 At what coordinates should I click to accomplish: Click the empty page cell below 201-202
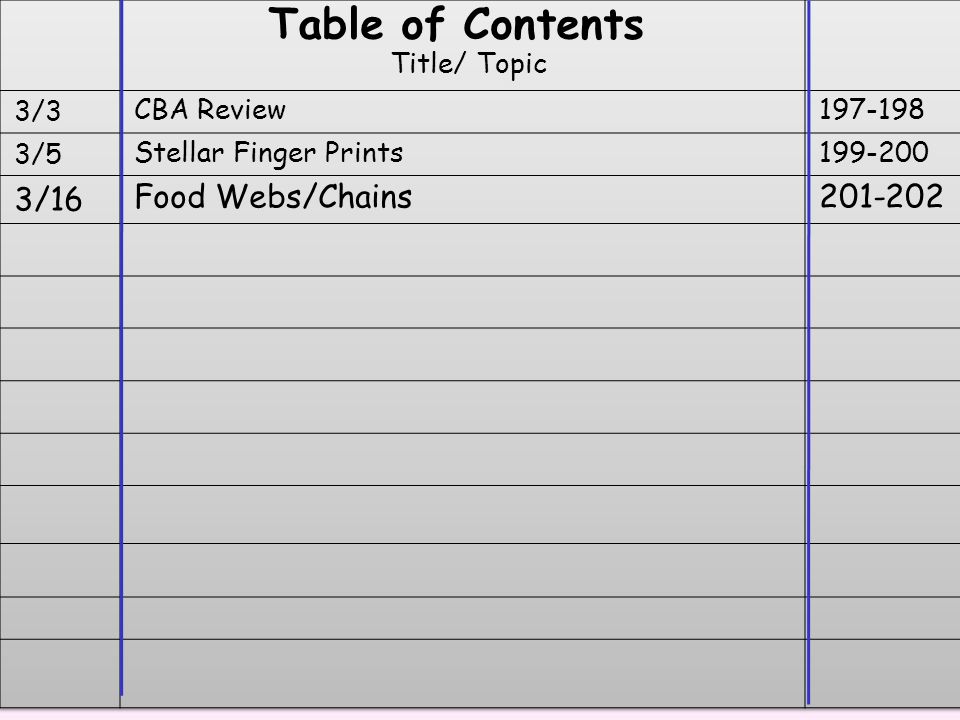pos(885,250)
